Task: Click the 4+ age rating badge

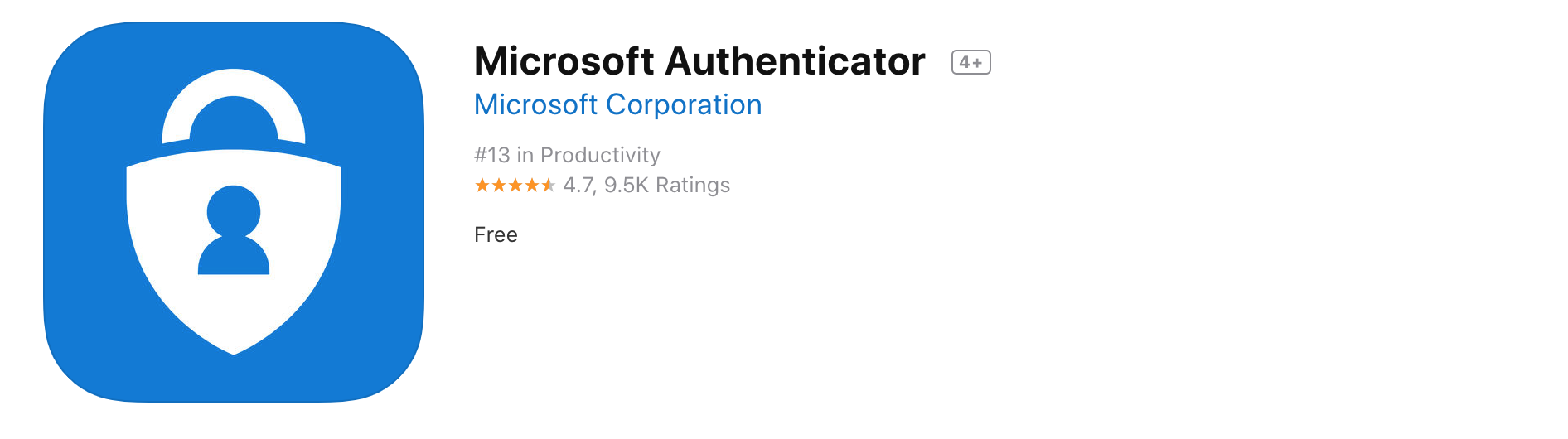Action: 970,62
